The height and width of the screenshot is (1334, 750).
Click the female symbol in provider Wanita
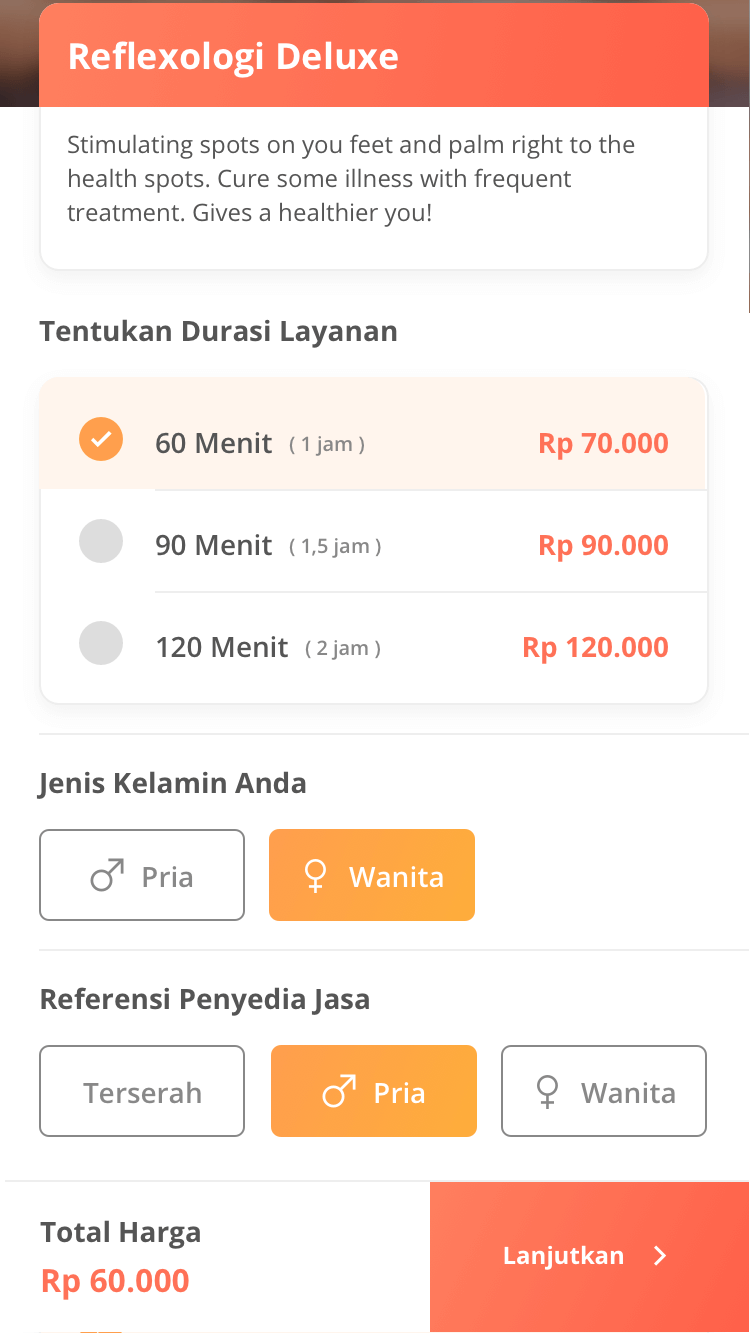click(x=547, y=1092)
